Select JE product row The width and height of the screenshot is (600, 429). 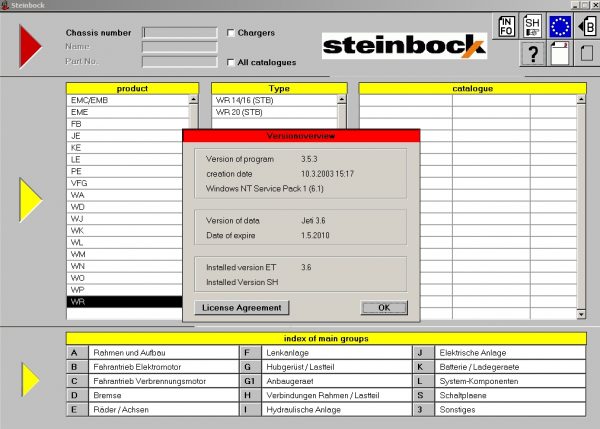[125, 136]
